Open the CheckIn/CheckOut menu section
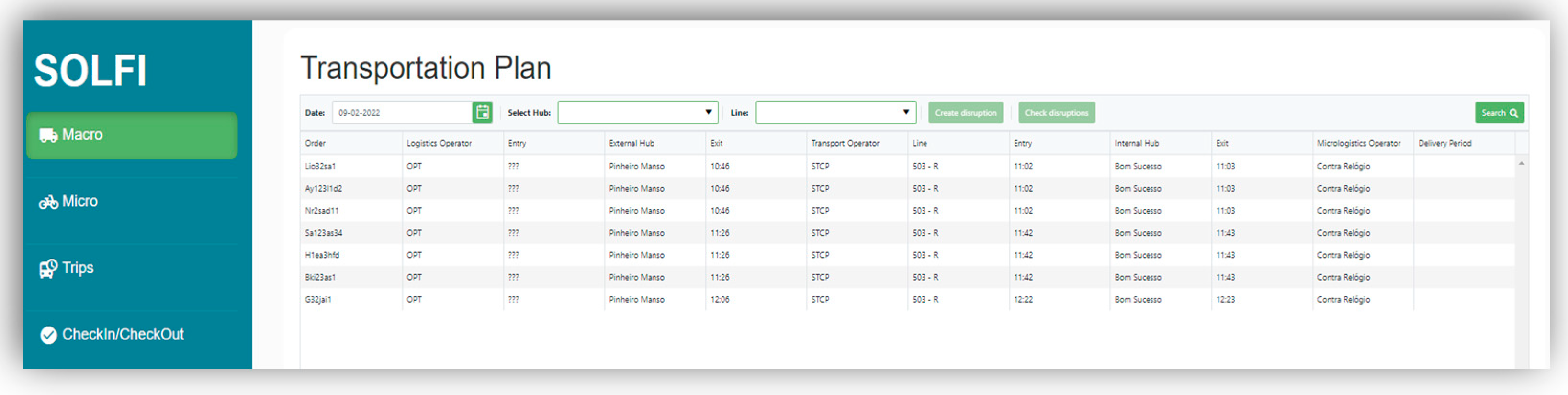Image resolution: width=1568 pixels, height=395 pixels. click(123, 335)
